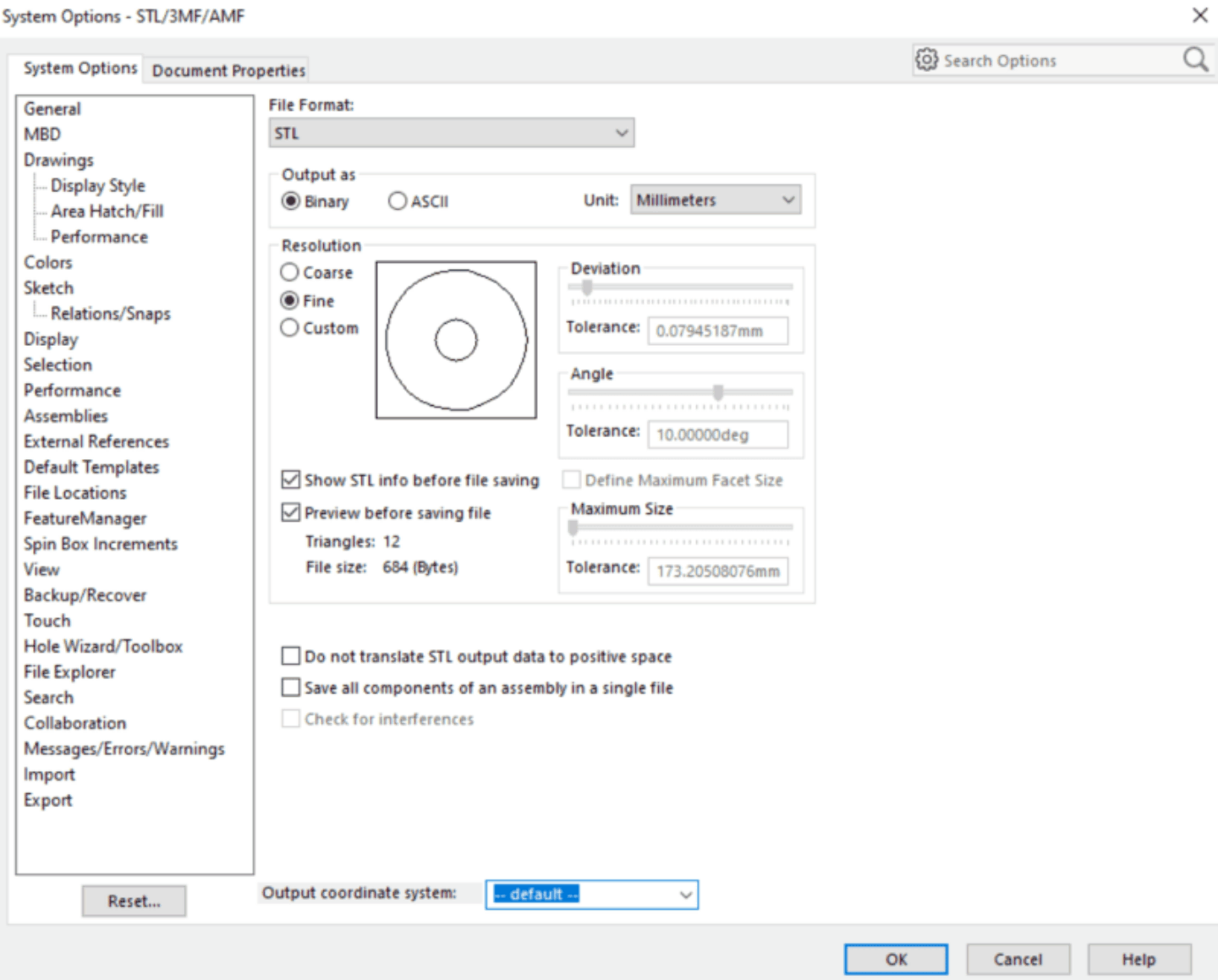Viewport: 1218px width, 980px height.
Task: Select Import in the options list
Action: [49, 775]
